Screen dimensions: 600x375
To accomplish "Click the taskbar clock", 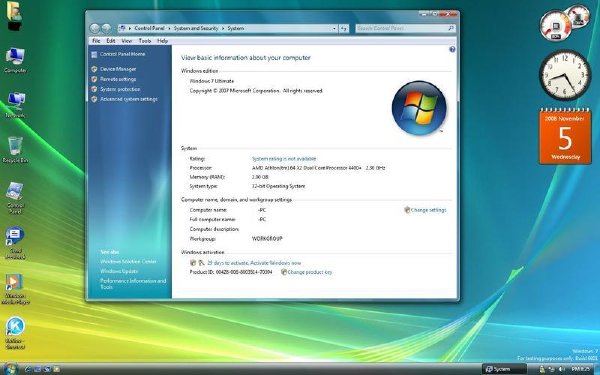I will pyautogui.click(x=580, y=369).
